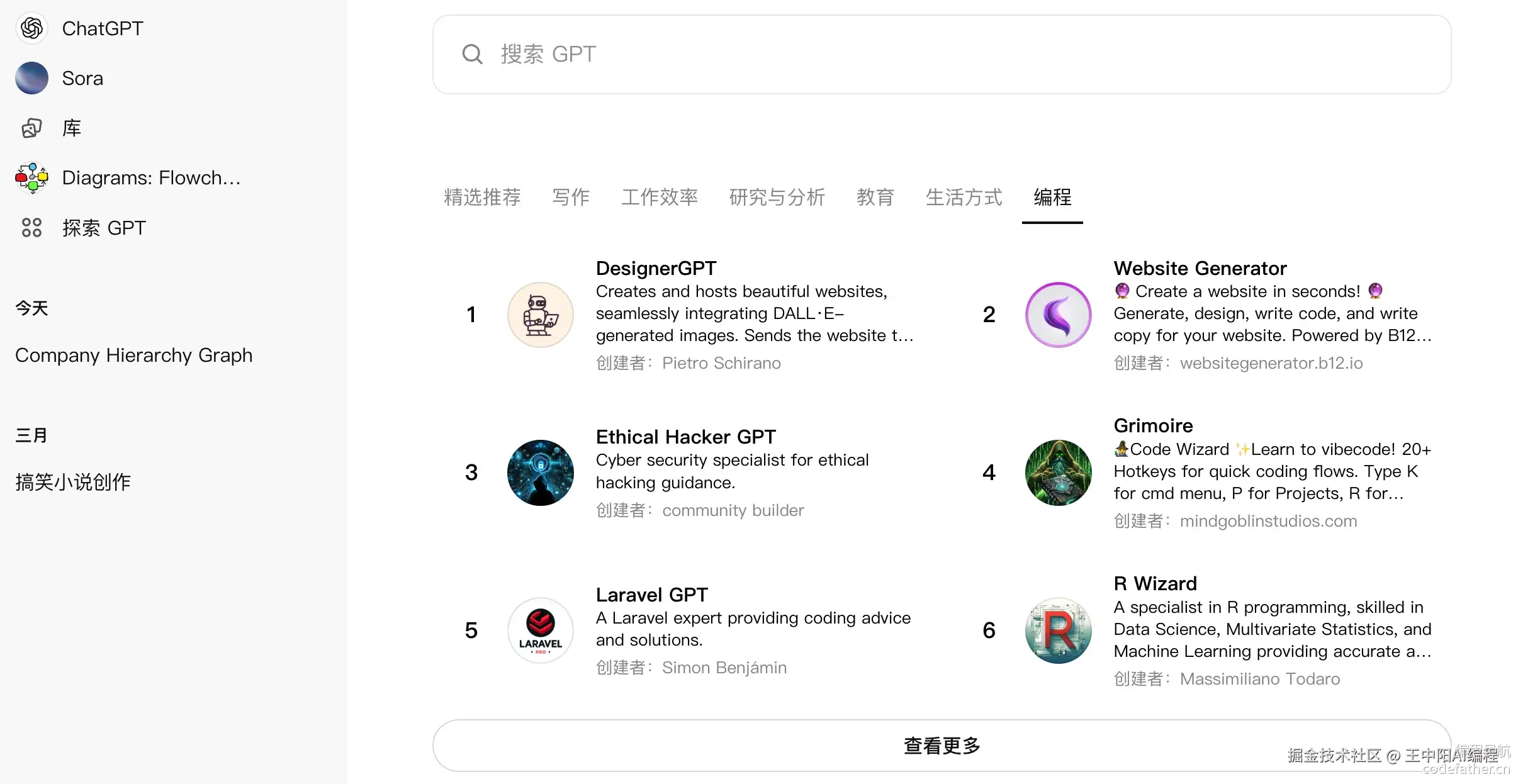Click the Ethical Hacker GPT title
1518x784 pixels.
pos(686,437)
